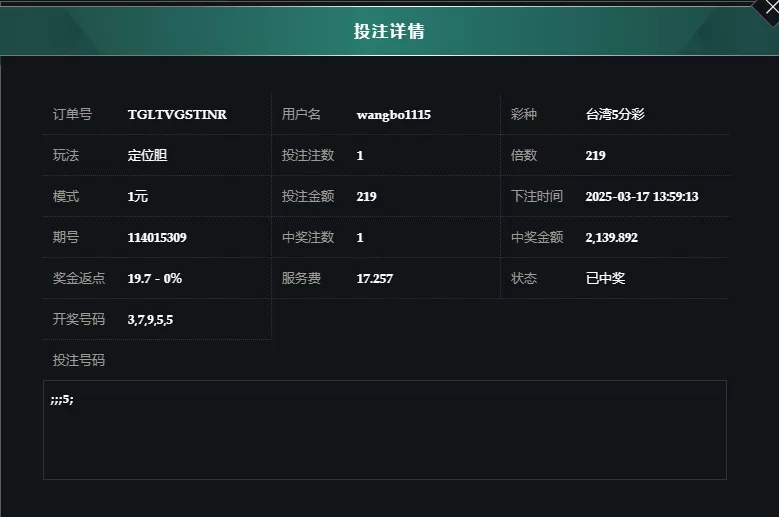
Task: Click the 已中奖 status text
Action: tap(605, 278)
